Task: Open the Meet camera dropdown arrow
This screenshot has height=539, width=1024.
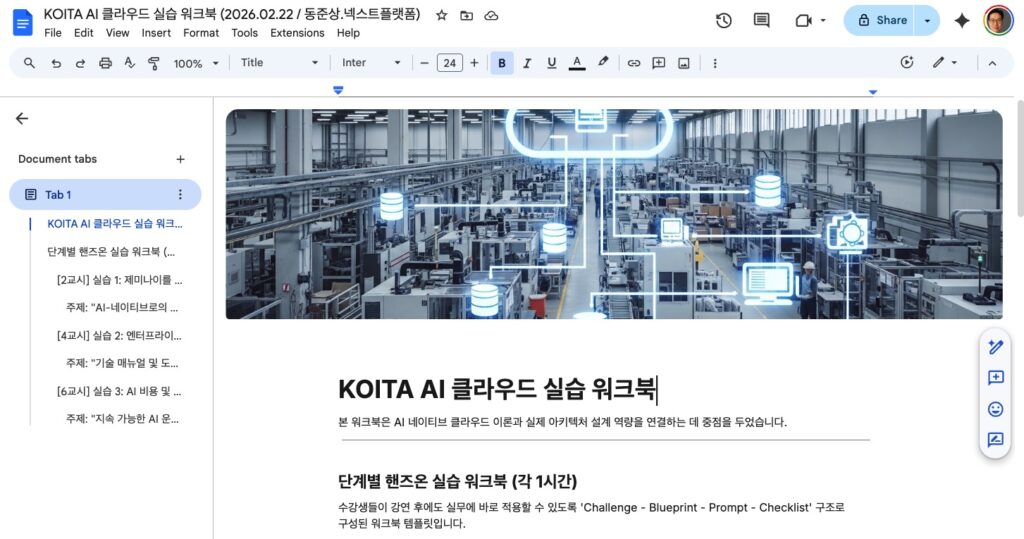Action: [823, 20]
